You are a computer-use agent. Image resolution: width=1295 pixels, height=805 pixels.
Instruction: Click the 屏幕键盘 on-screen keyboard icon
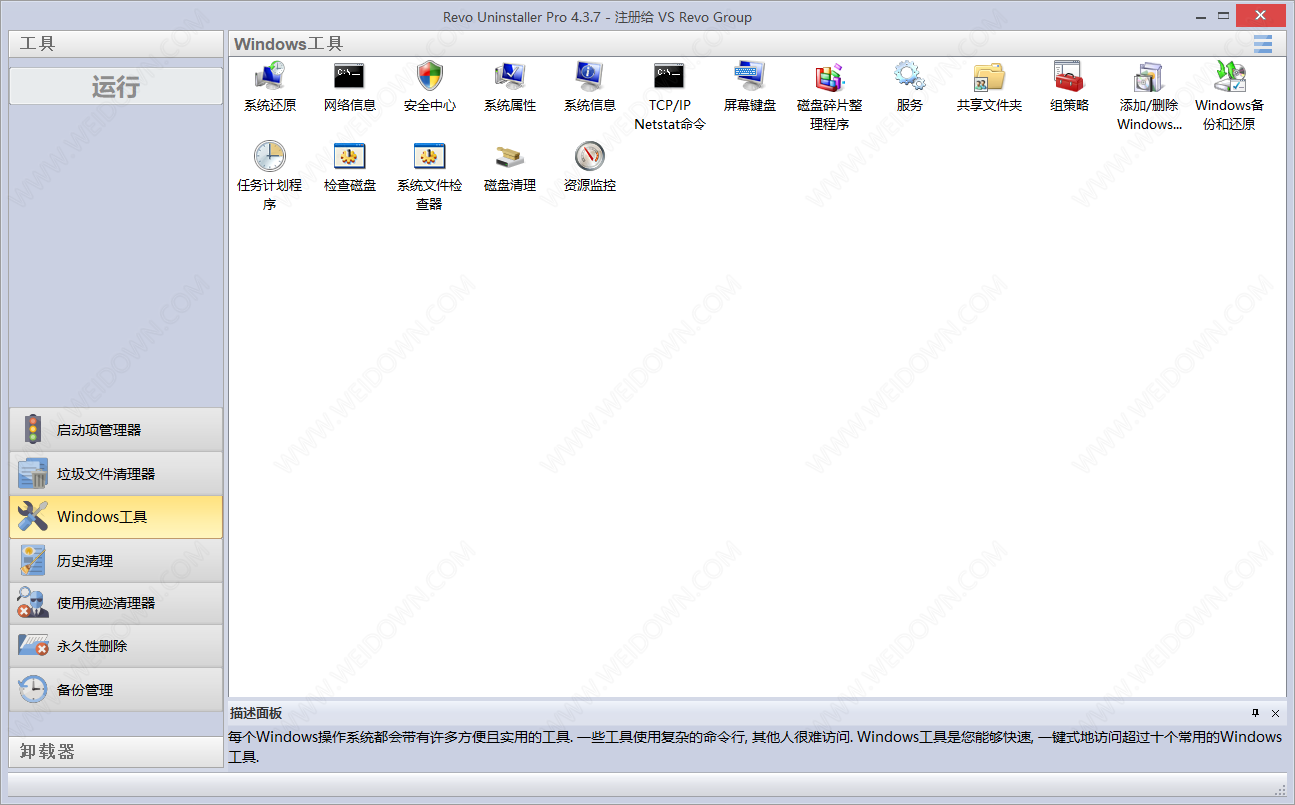click(x=749, y=77)
